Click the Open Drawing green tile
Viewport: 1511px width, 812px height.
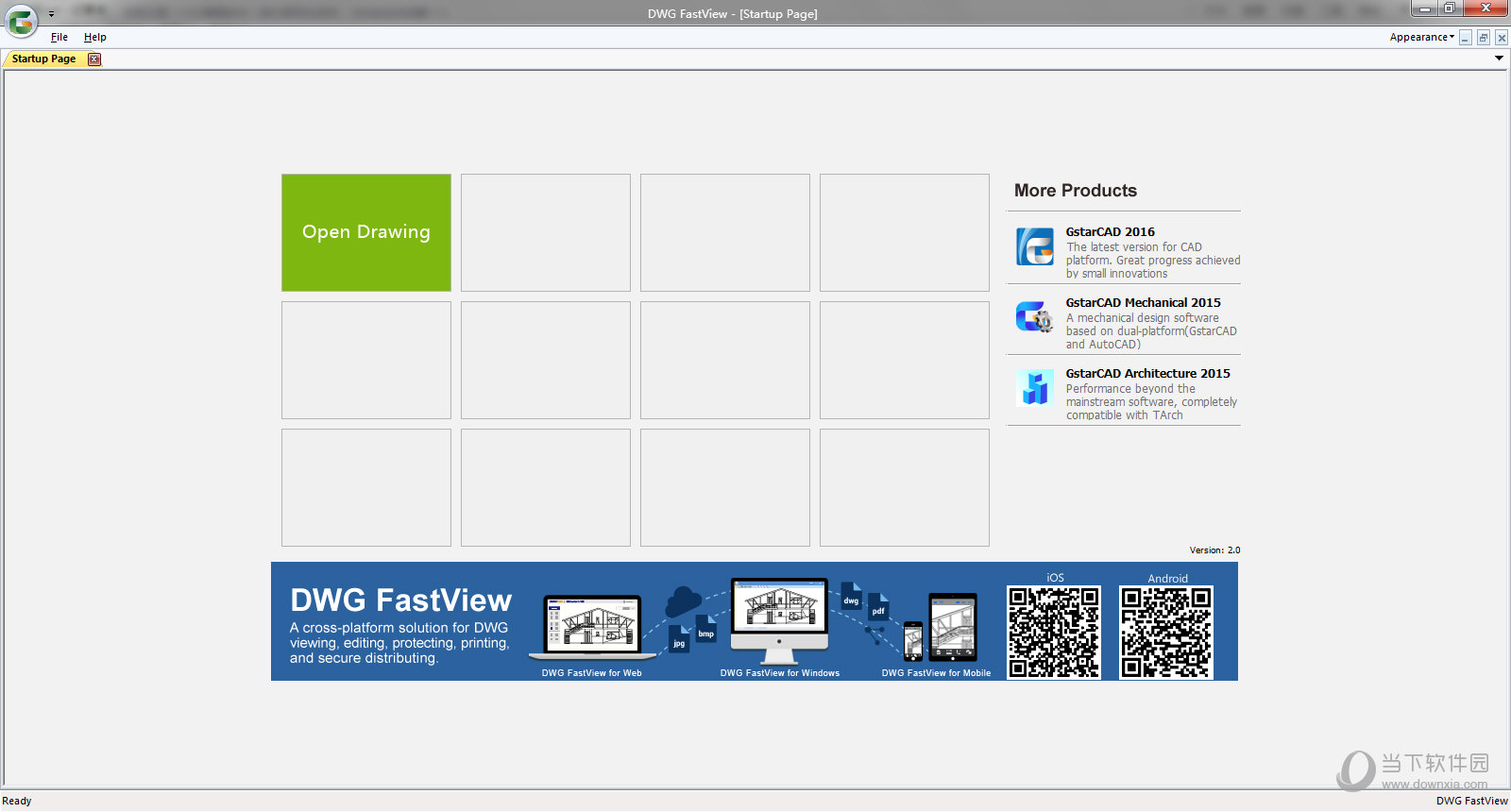(x=366, y=232)
